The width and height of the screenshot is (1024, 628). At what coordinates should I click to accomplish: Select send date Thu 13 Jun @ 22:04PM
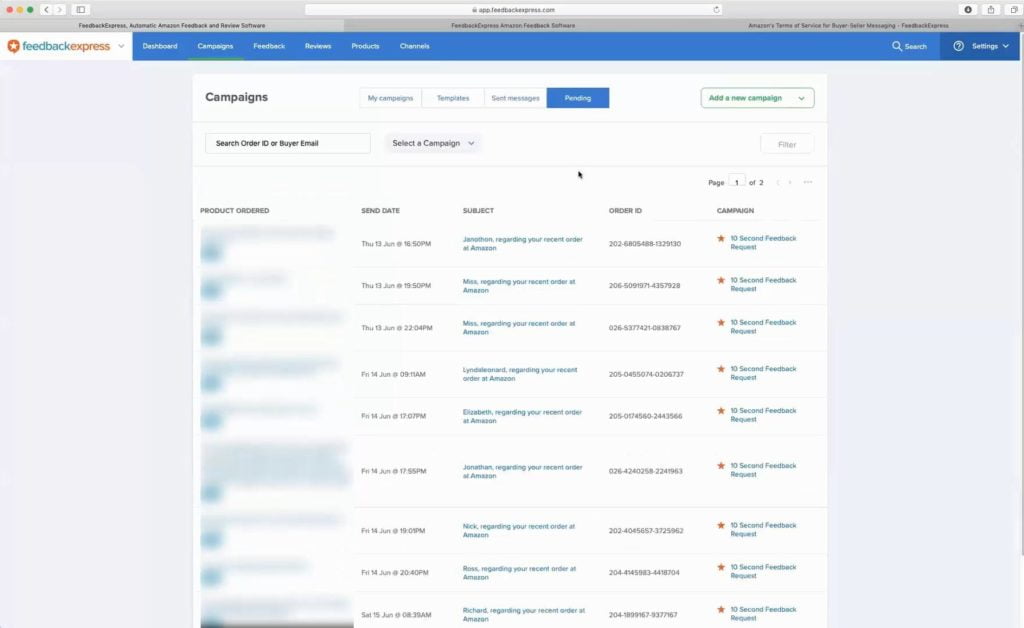(396, 328)
